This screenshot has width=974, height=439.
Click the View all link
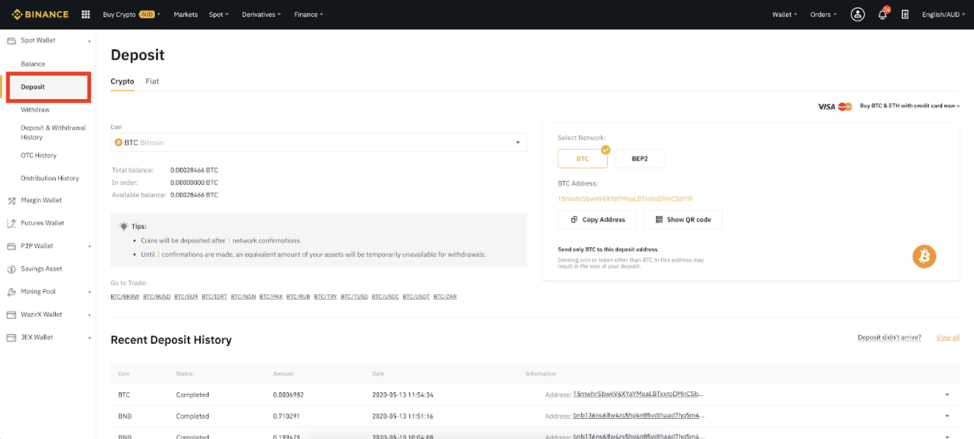tap(948, 337)
